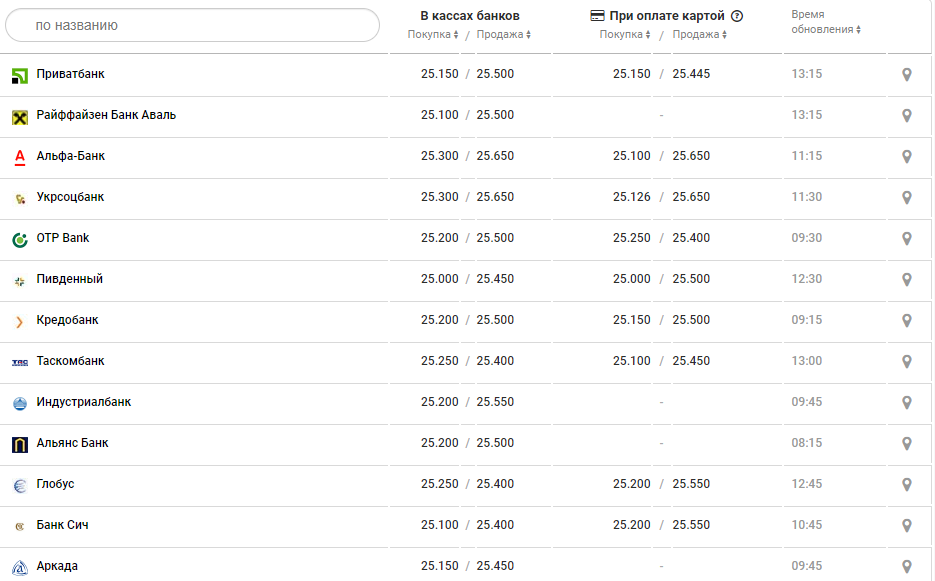Viewport: 935px width, 581px height.
Task: Click the location pin for OTP Bank
Action: click(907, 239)
